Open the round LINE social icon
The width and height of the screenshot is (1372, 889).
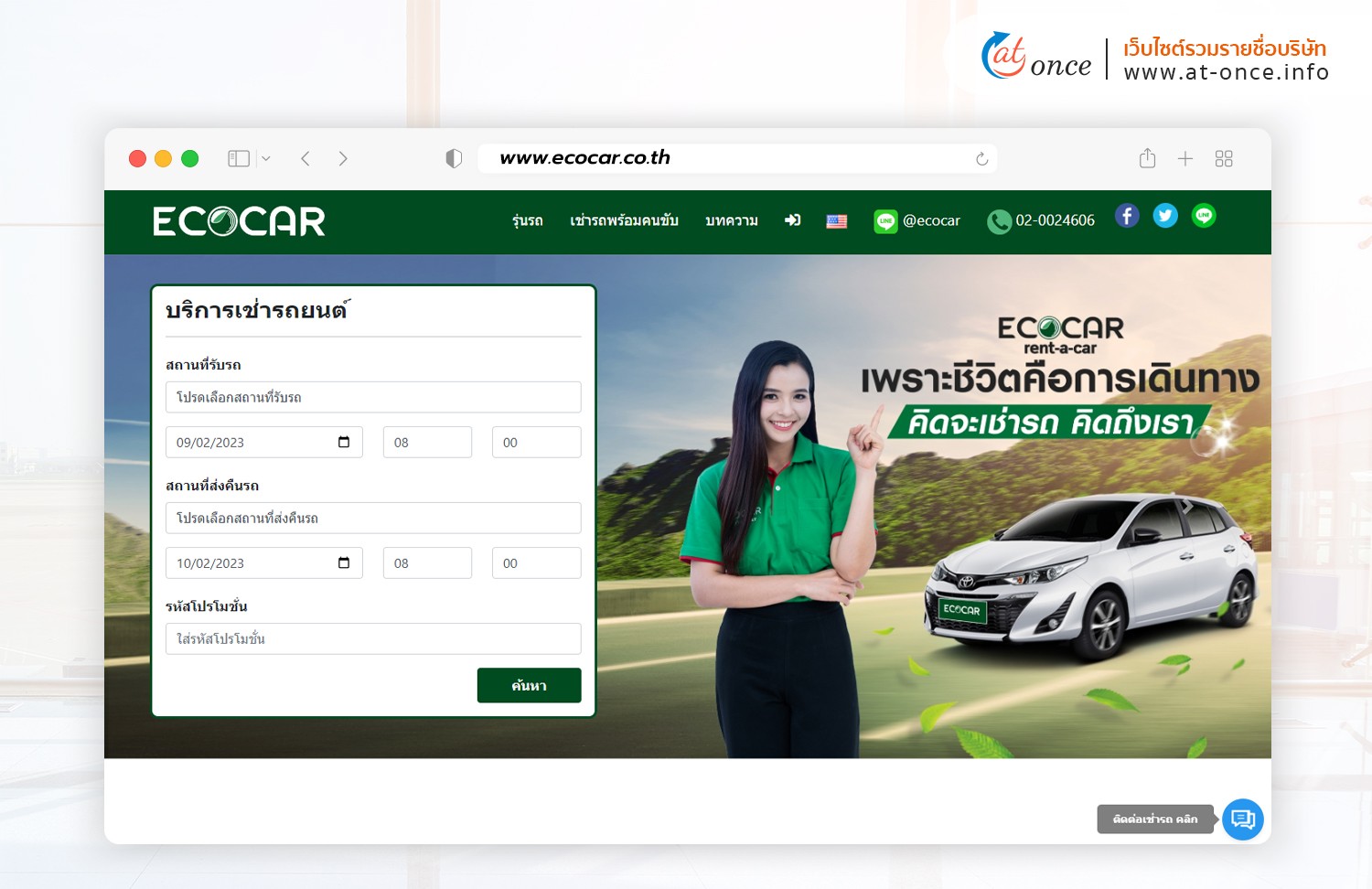1204,216
